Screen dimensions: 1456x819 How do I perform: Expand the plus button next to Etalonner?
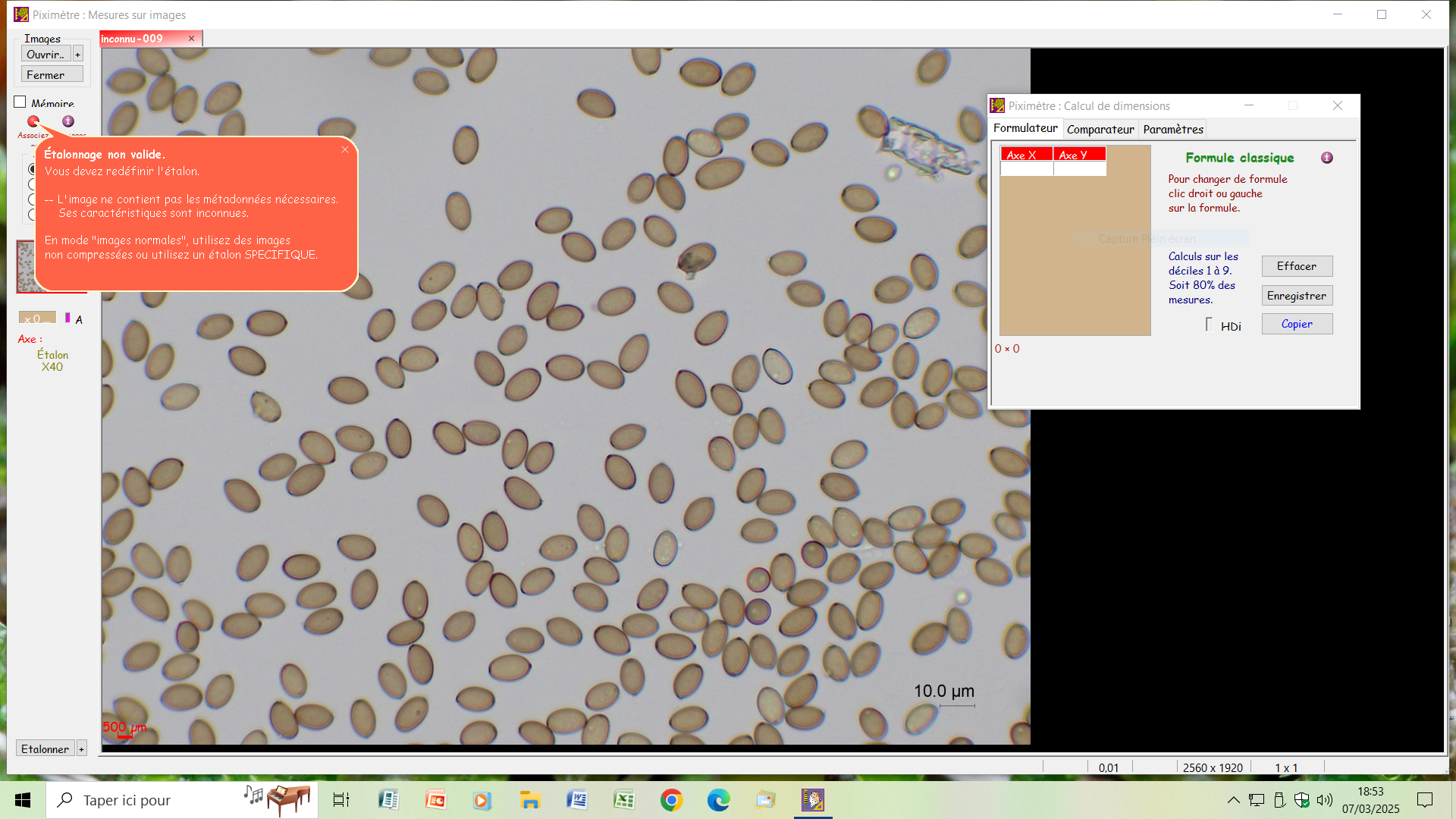pyautogui.click(x=81, y=749)
